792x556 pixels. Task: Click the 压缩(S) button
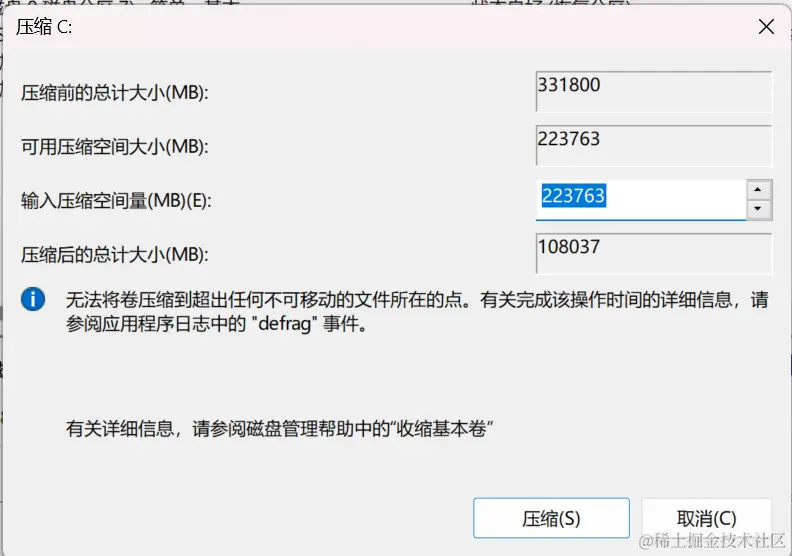click(x=551, y=518)
